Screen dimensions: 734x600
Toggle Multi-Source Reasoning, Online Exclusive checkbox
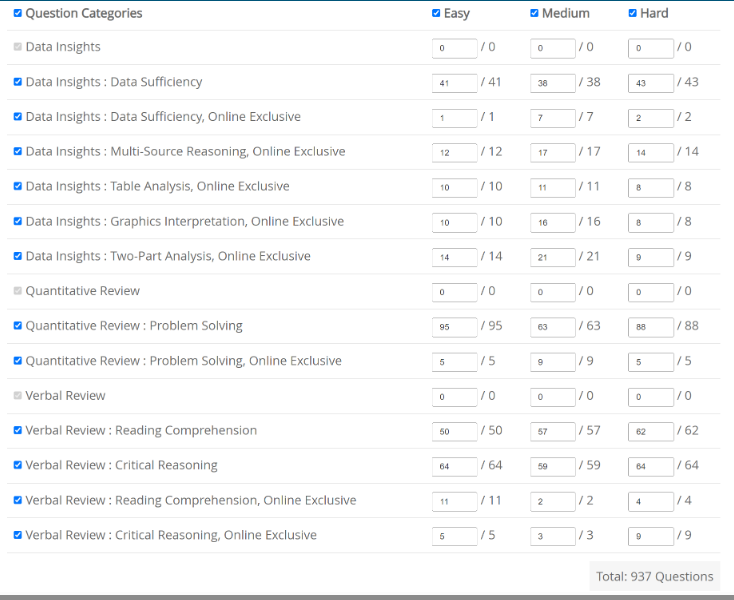click(x=18, y=152)
